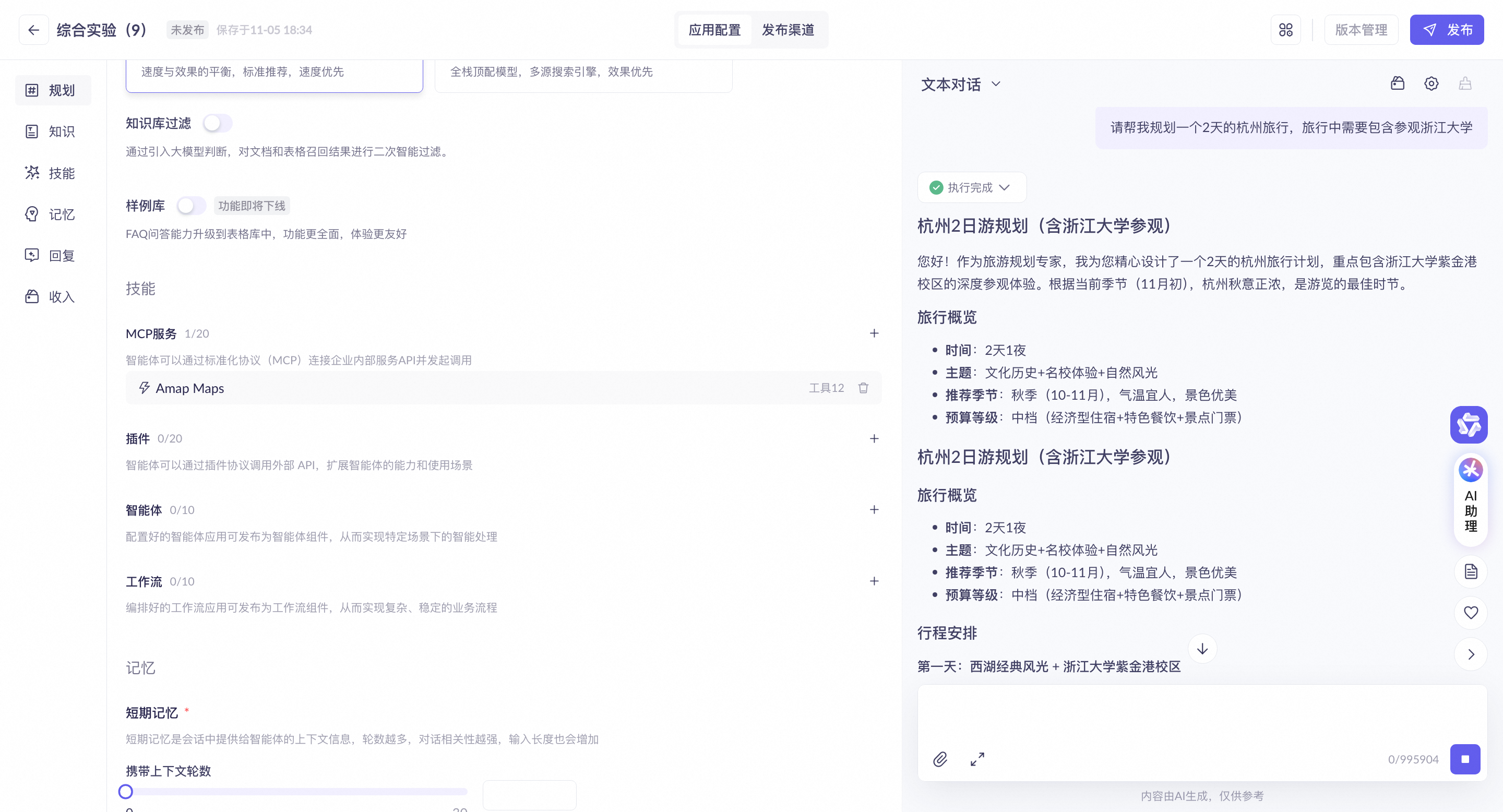Viewport: 1503px width, 812px height.
Task: Select the 速度优先 mode card
Action: coord(274,75)
